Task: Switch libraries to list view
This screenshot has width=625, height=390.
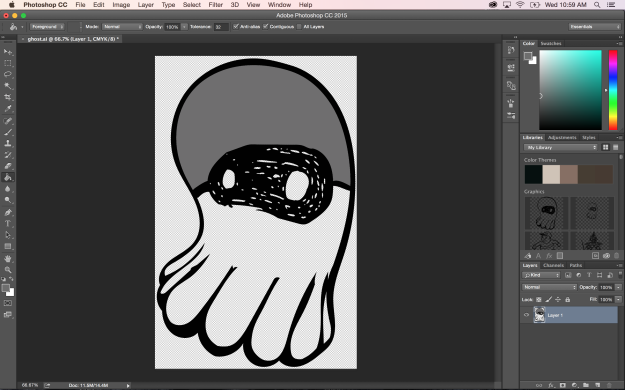Action: pyautogui.click(x=615, y=148)
